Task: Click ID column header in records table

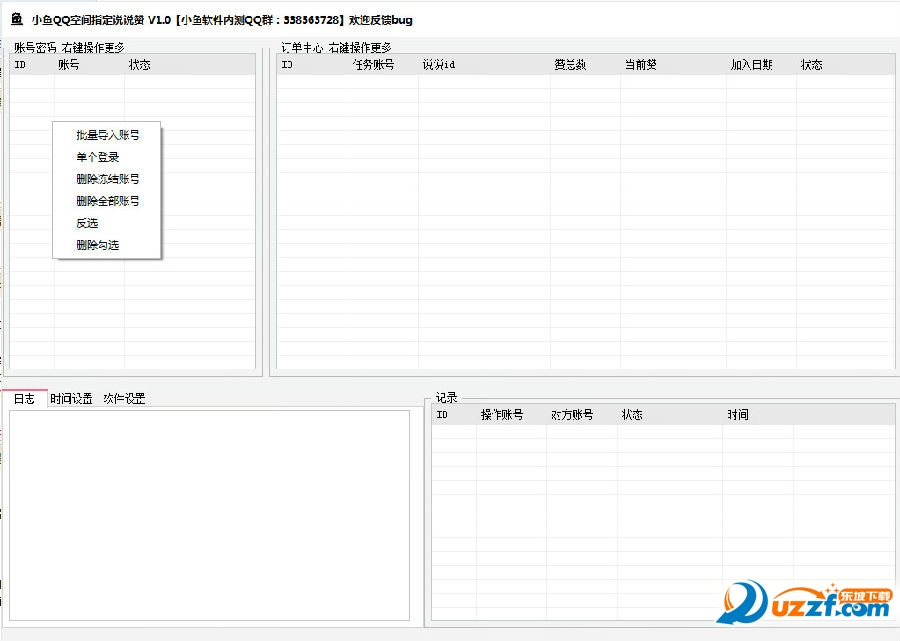Action: tap(453, 414)
